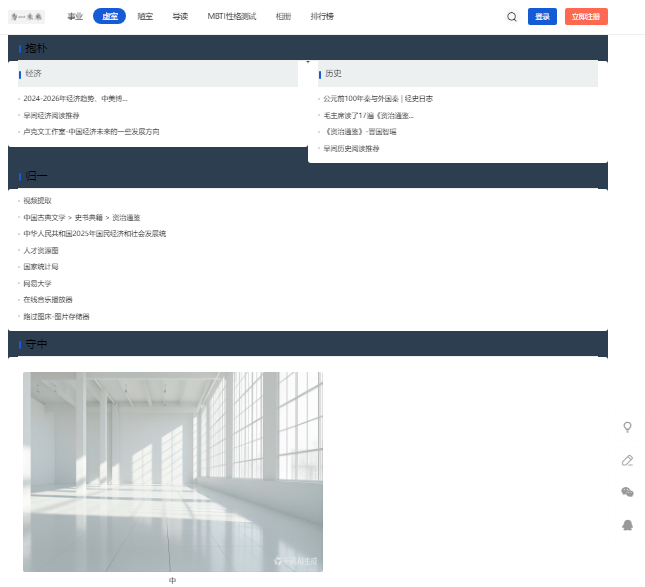Open the WeChat icon in sidebar

[627, 492]
